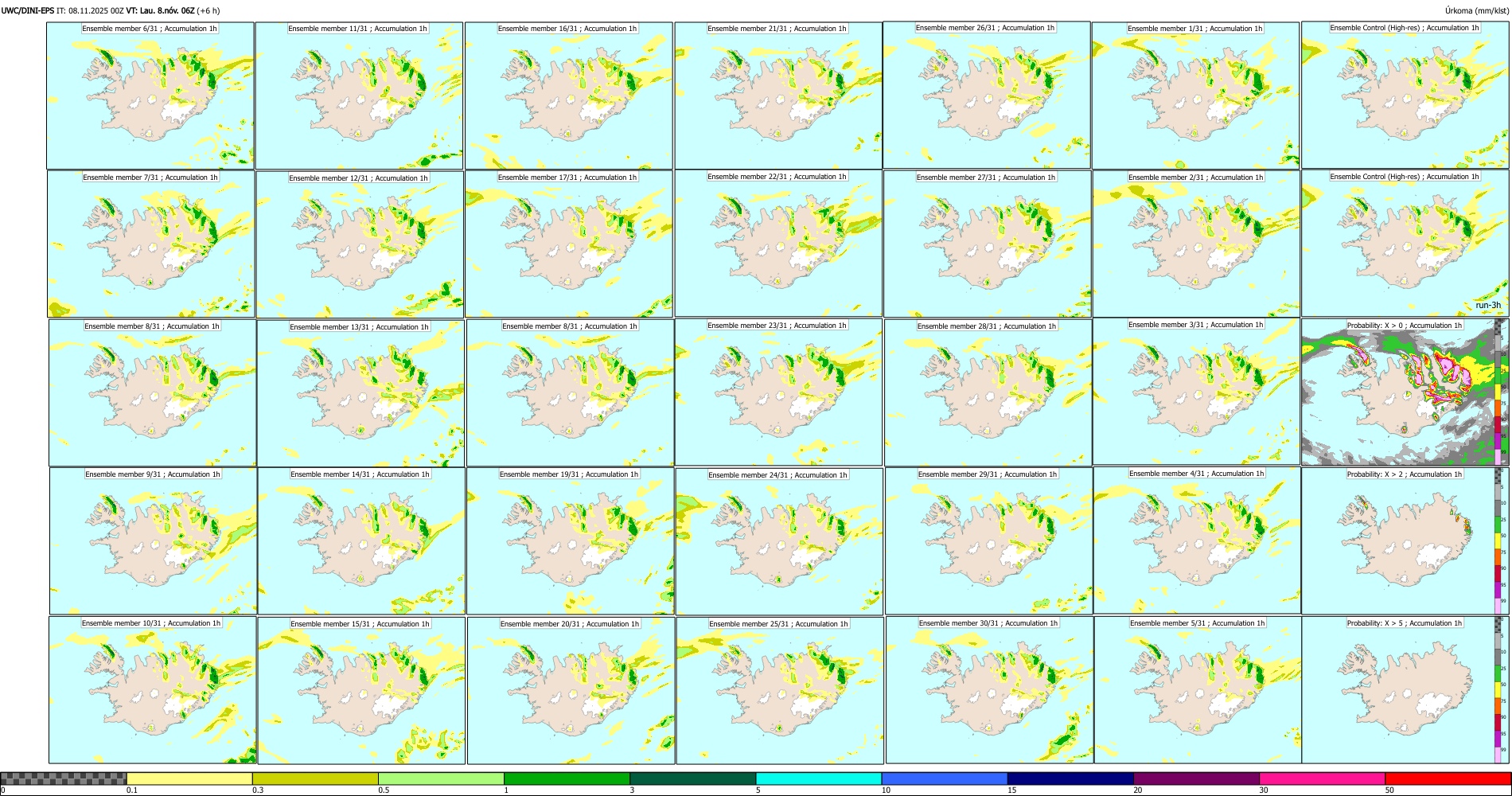Pick the pink 30–50 legend swatch

1322,778
